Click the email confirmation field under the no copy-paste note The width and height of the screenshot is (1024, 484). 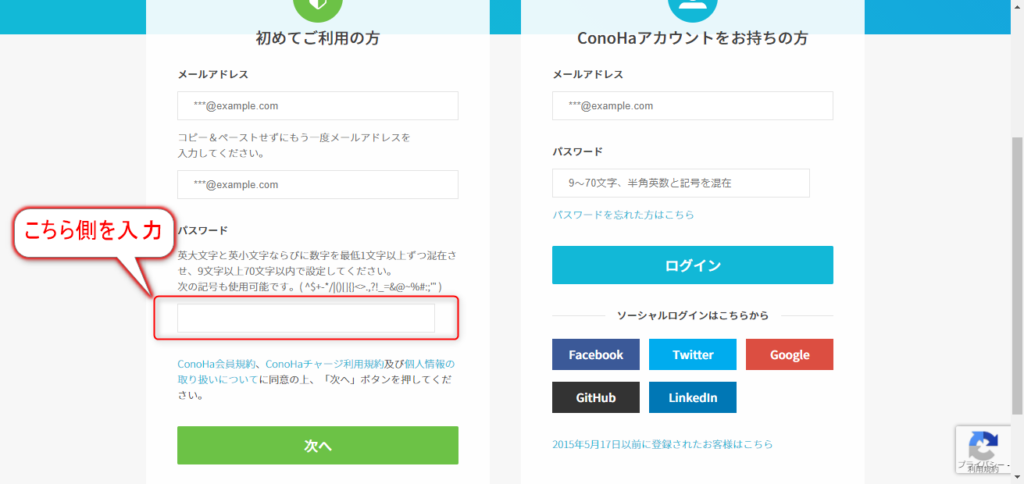pos(317,184)
